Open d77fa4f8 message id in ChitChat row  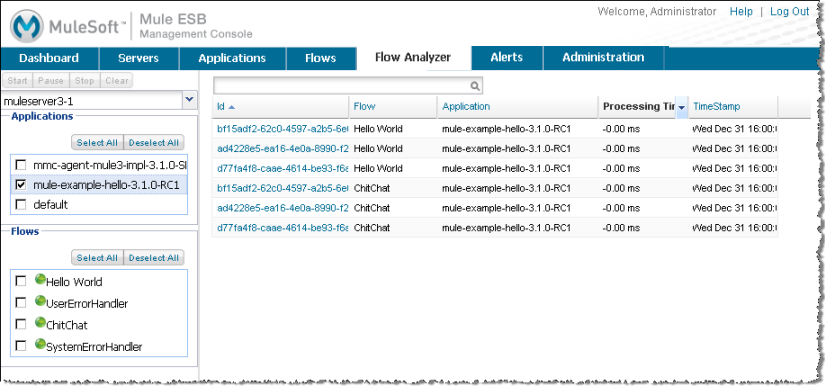tap(283, 228)
